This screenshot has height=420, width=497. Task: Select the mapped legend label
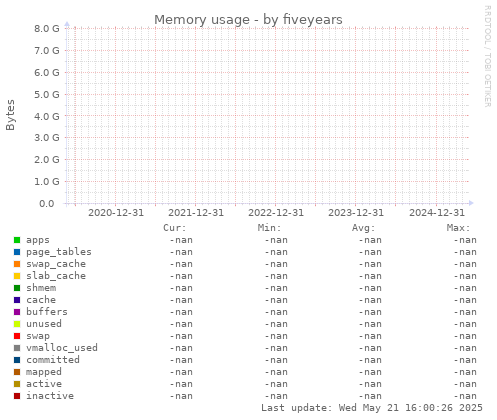coord(44,372)
